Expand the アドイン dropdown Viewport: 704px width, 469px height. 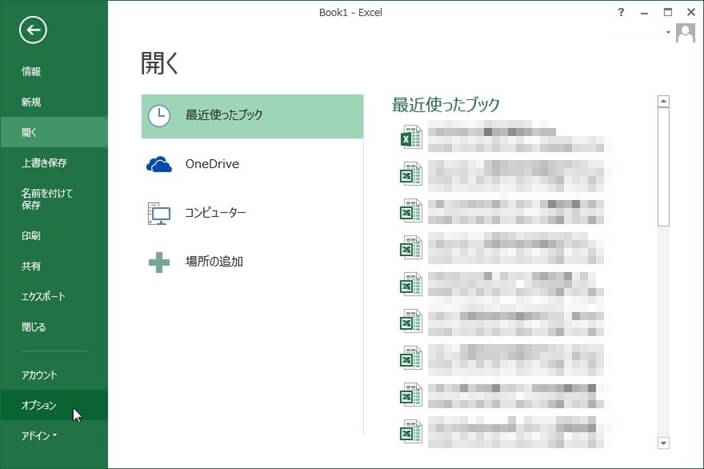[39, 435]
